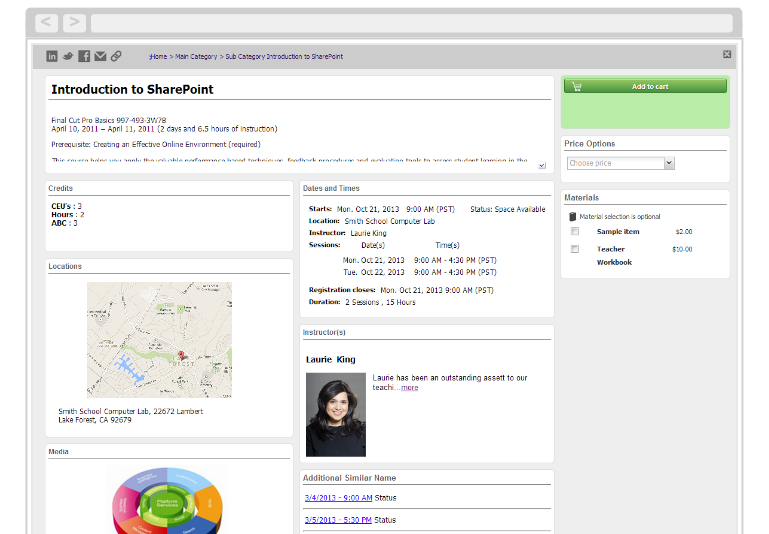Click the shopping cart icon
Screen dimensions: 769x534
pos(577,86)
